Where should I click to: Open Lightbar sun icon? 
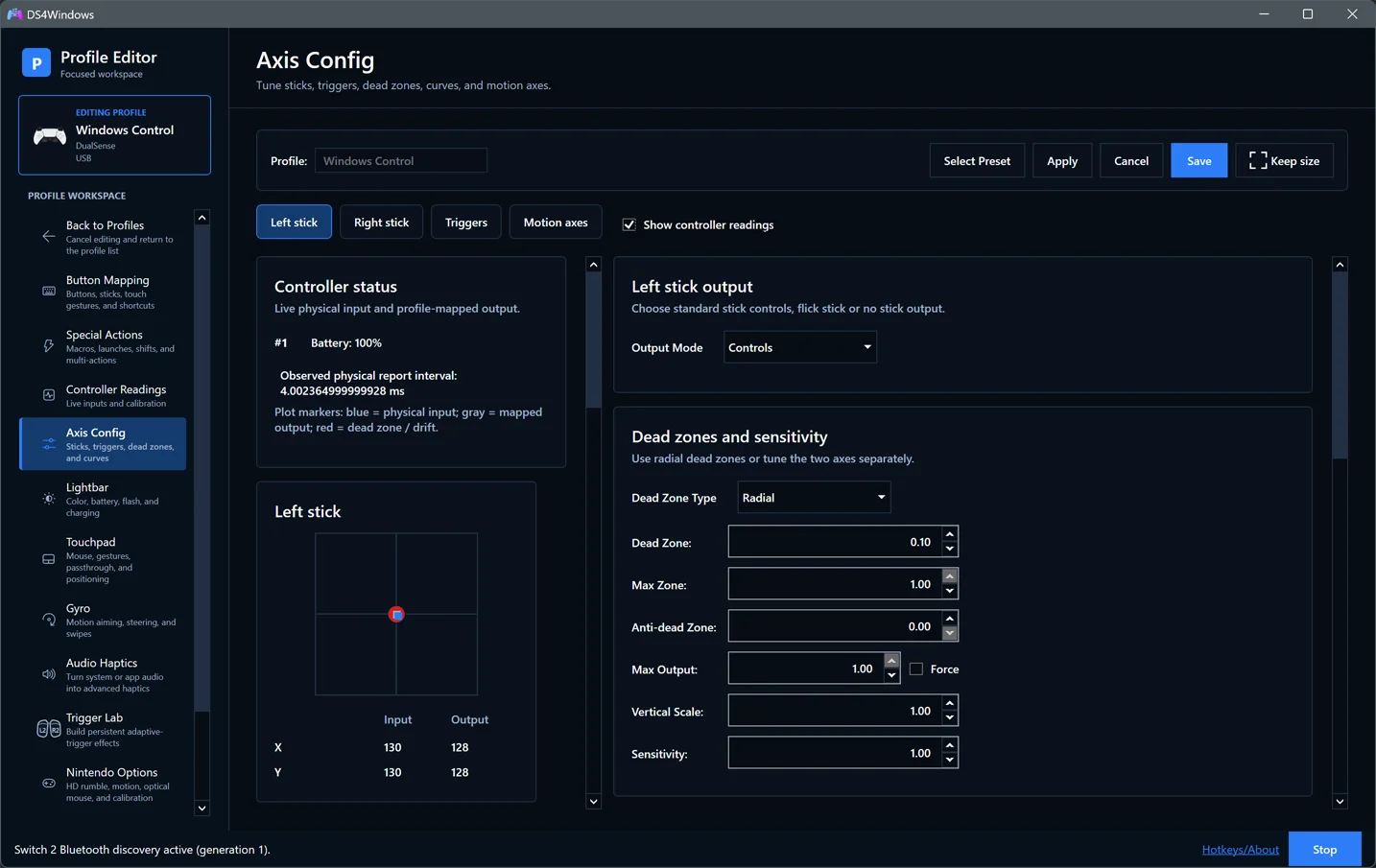(49, 499)
